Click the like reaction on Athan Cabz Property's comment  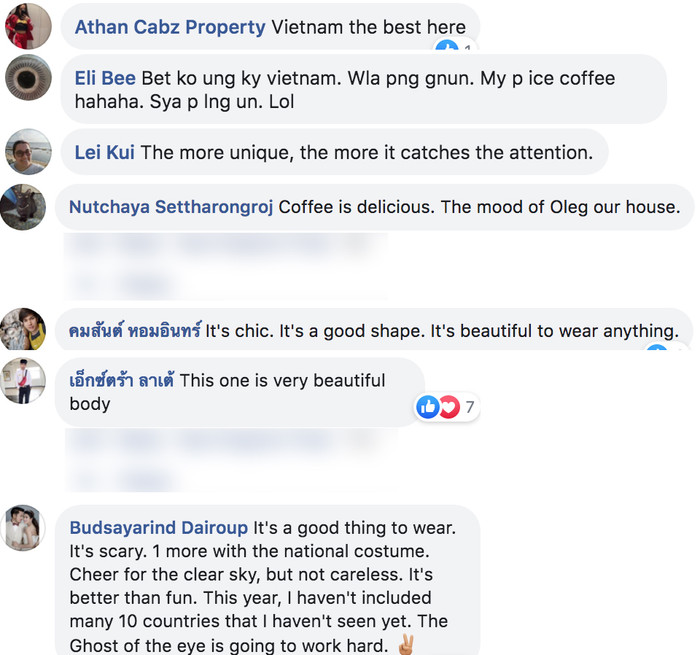[446, 47]
